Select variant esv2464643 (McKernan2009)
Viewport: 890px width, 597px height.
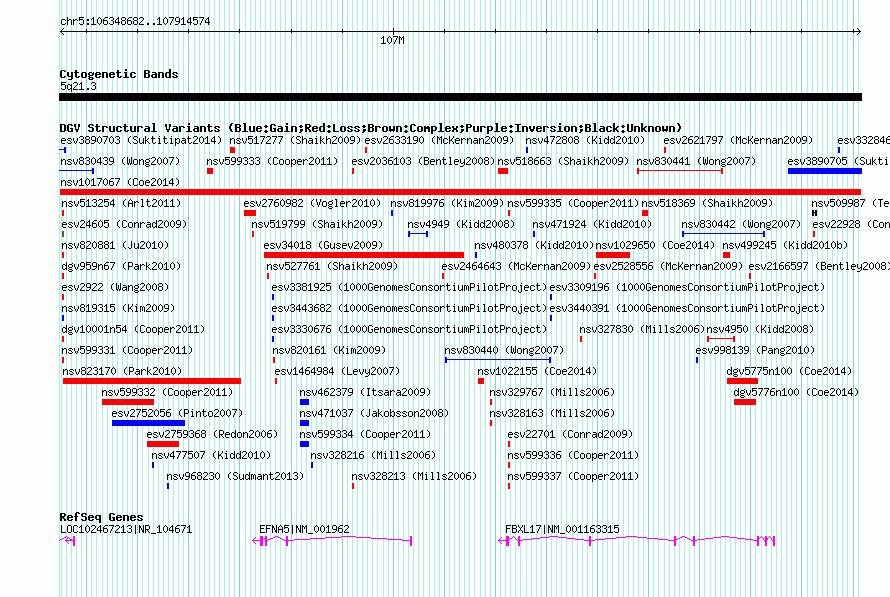(x=517, y=266)
